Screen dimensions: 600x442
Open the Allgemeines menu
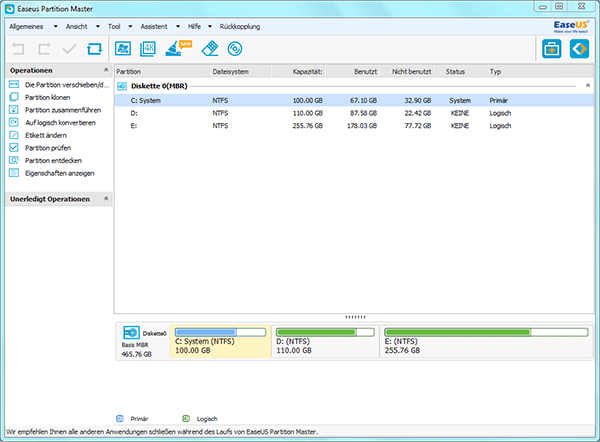(26, 26)
